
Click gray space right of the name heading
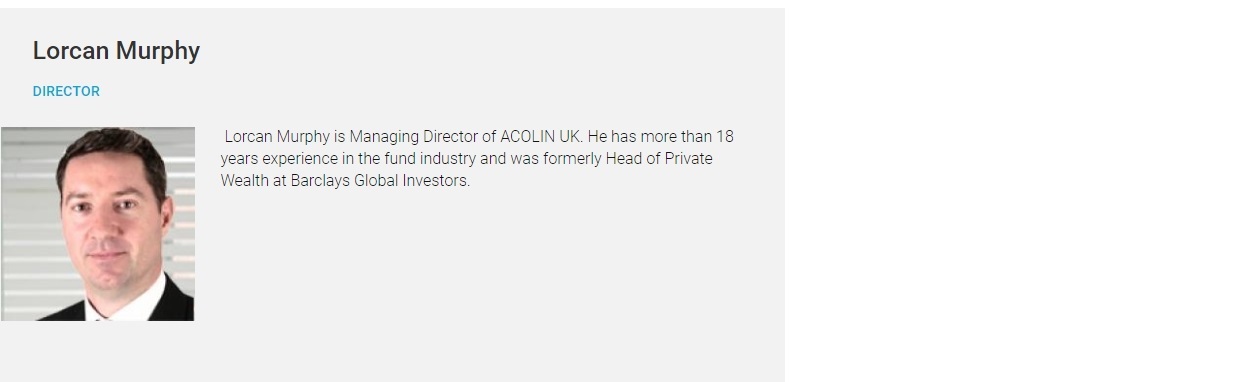490,51
